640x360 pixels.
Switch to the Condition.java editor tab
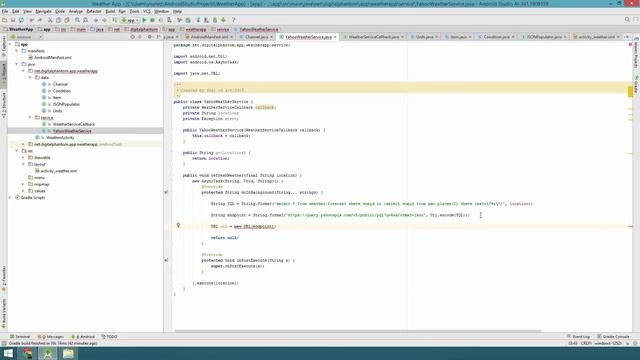click(x=496, y=37)
